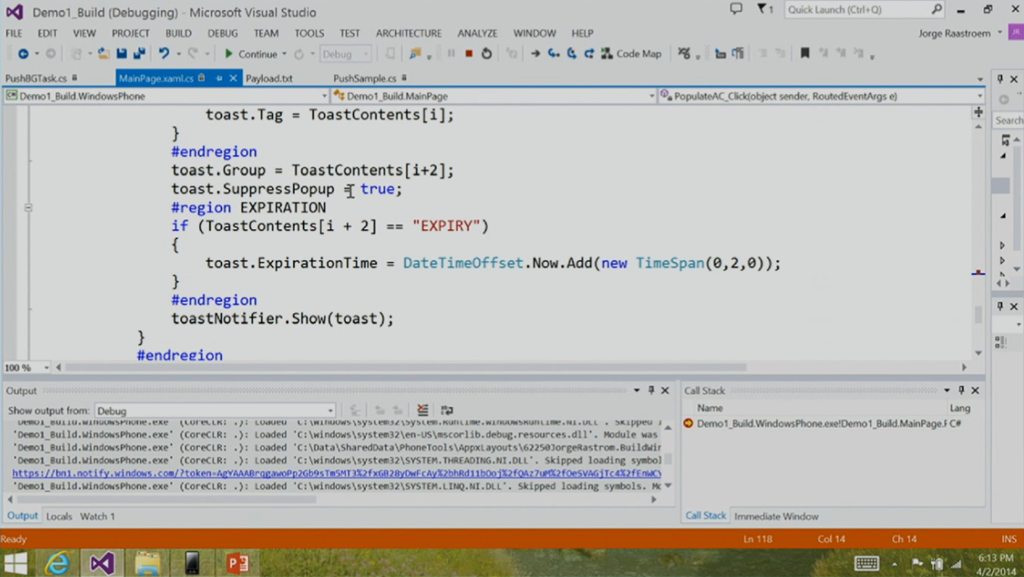Undo the last edit
1024x577 pixels.
(x=163, y=54)
